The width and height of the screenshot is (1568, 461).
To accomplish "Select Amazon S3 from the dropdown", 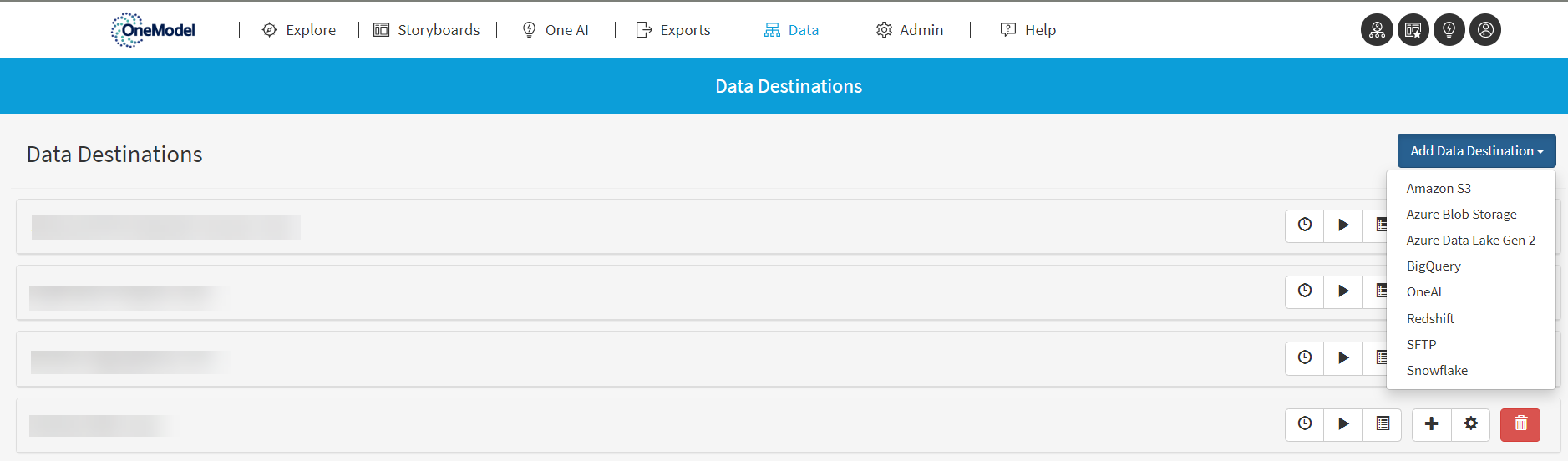I will 1438,189.
